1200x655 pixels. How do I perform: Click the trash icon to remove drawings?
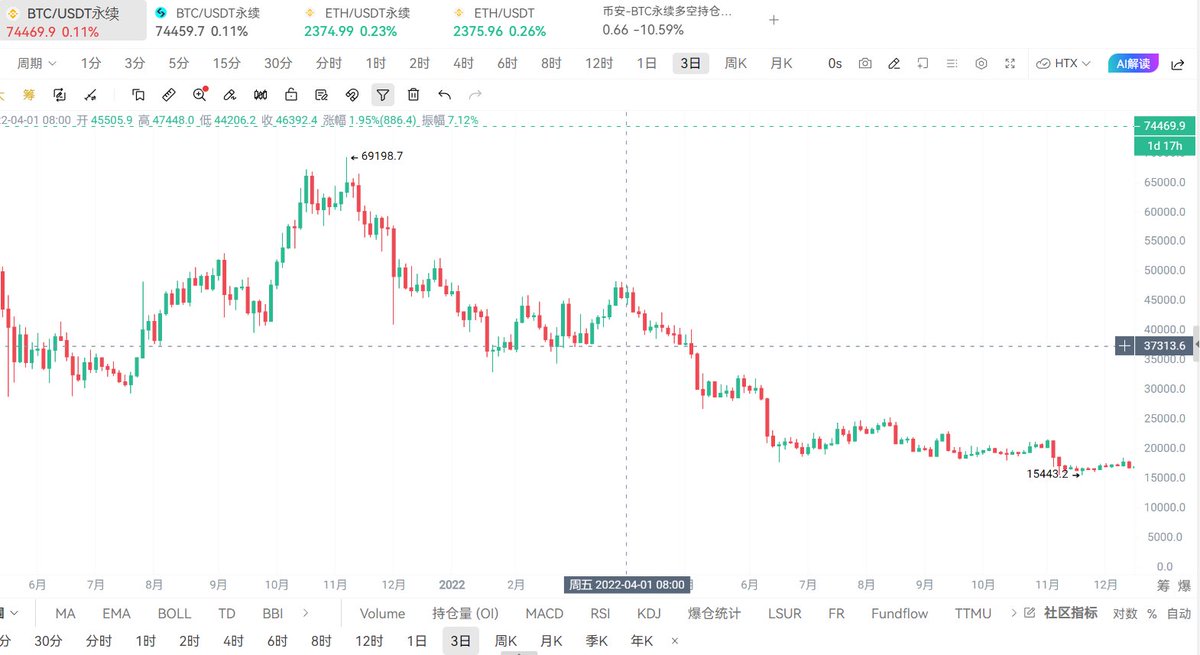tap(412, 94)
